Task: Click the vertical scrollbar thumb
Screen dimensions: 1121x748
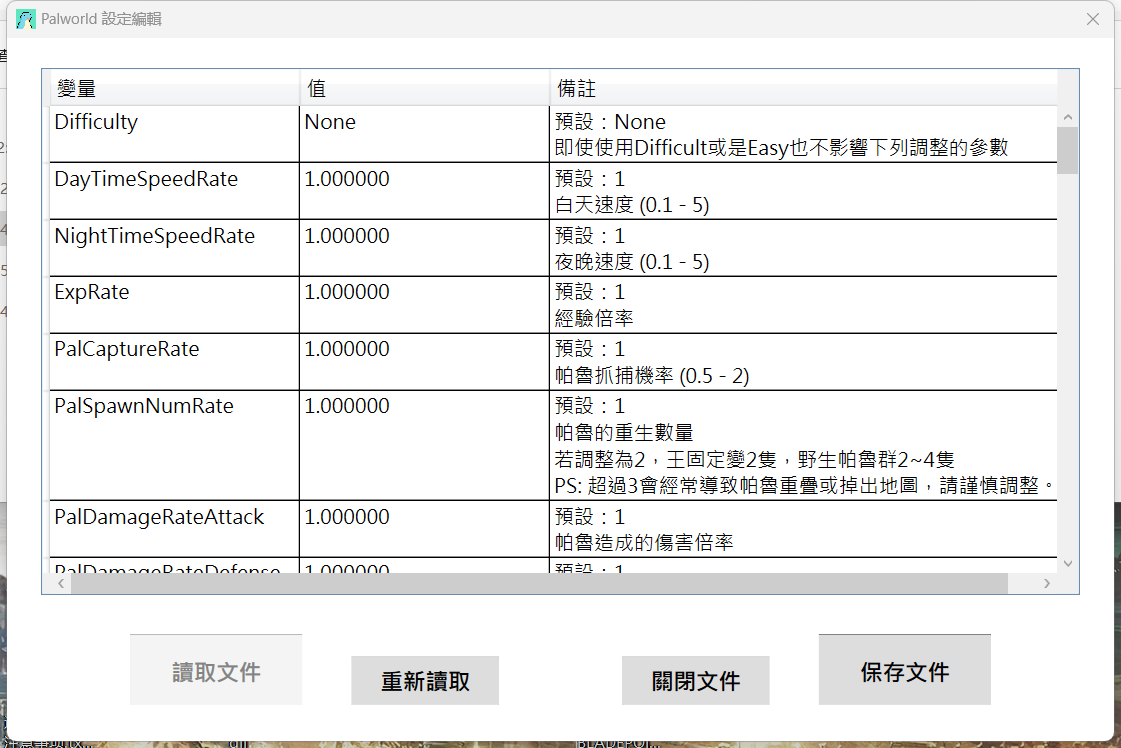Action: point(1068,150)
